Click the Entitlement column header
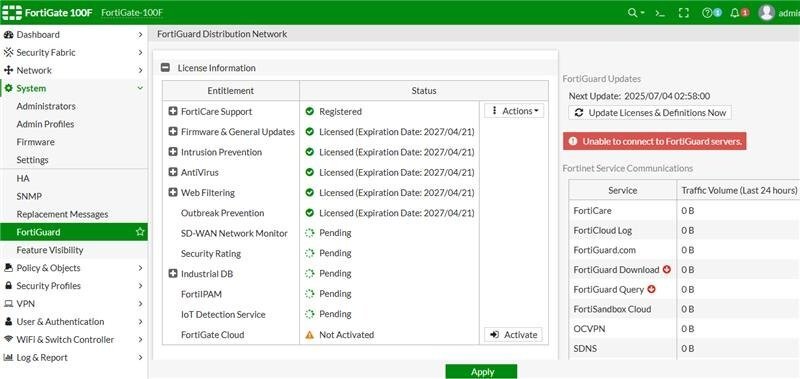This screenshot has width=800, height=379. 231,91
